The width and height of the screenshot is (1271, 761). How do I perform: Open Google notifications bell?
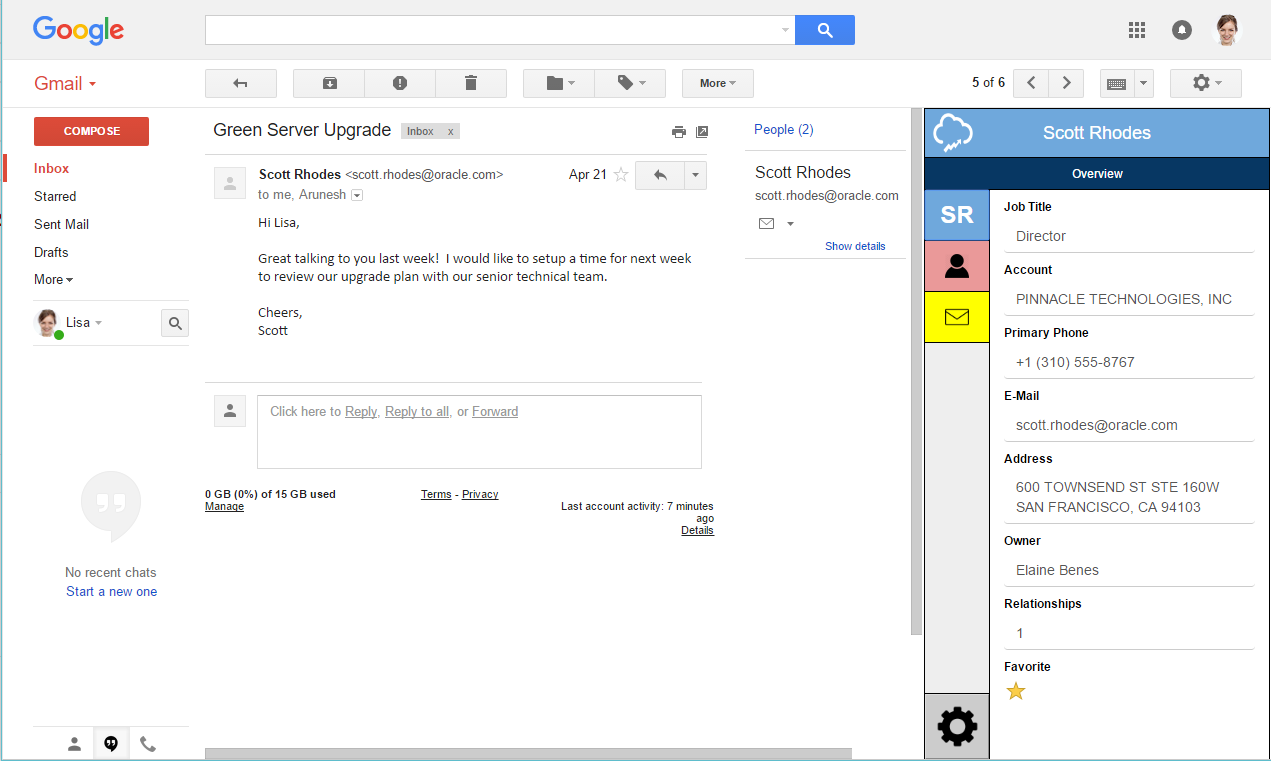tap(1182, 30)
